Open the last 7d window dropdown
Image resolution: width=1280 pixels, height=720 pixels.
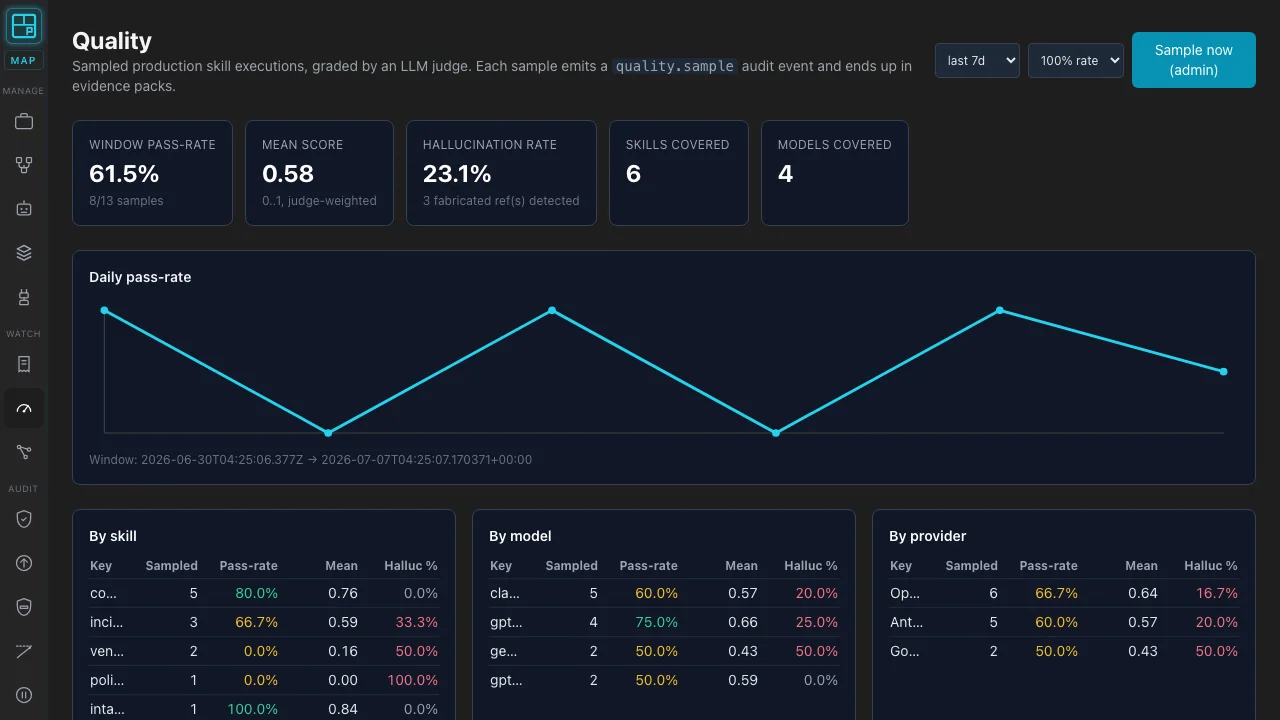(977, 60)
